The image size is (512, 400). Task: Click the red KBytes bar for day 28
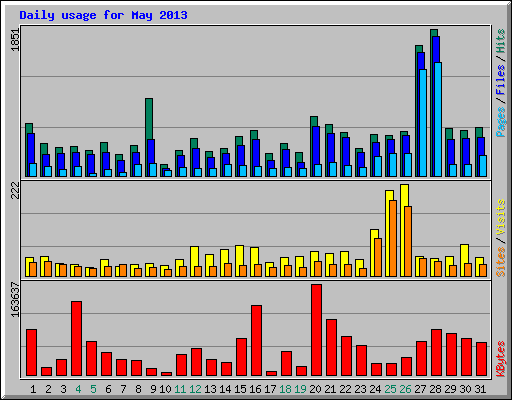[x=436, y=352]
